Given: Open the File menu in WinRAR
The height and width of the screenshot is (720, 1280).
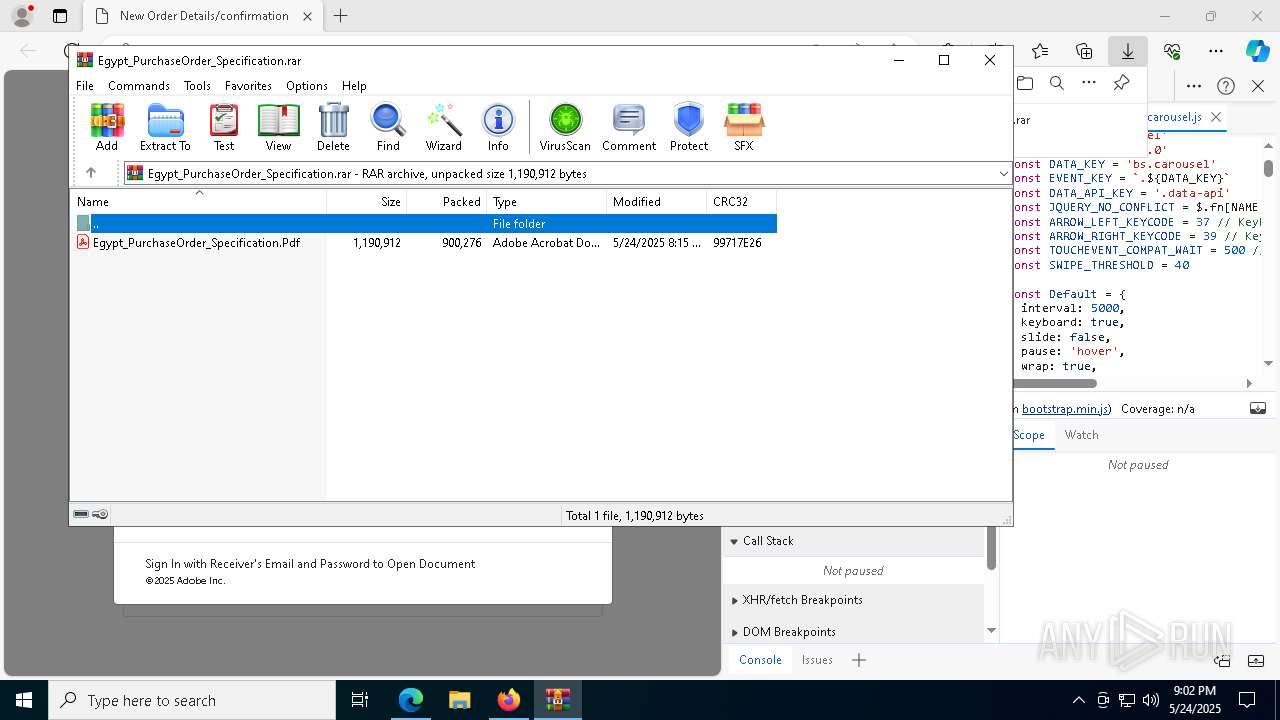Looking at the screenshot, I should 85,86.
